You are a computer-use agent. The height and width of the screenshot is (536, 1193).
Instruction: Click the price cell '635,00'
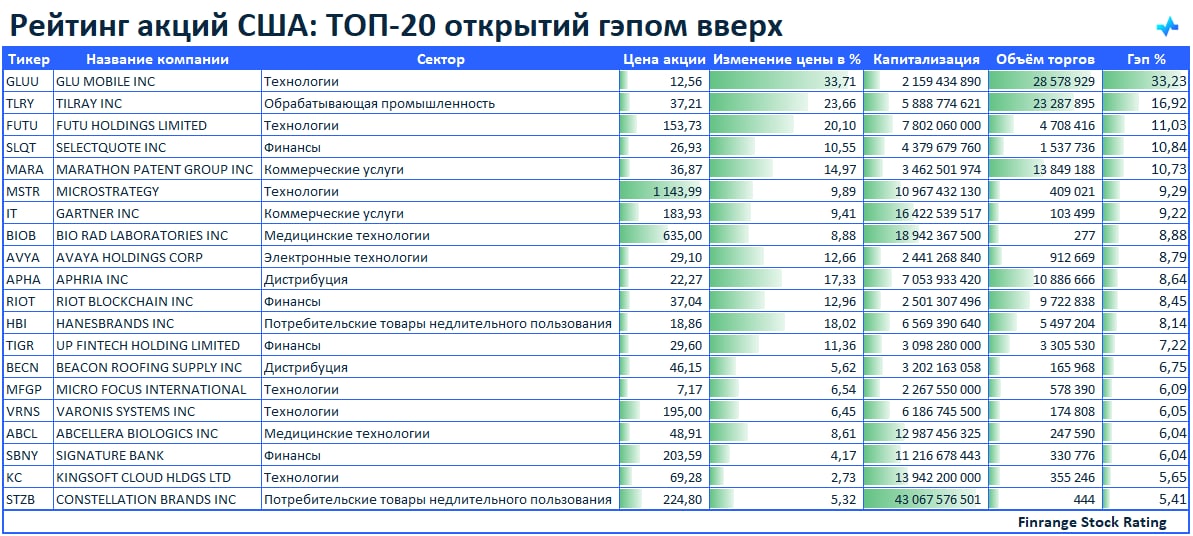pos(664,236)
